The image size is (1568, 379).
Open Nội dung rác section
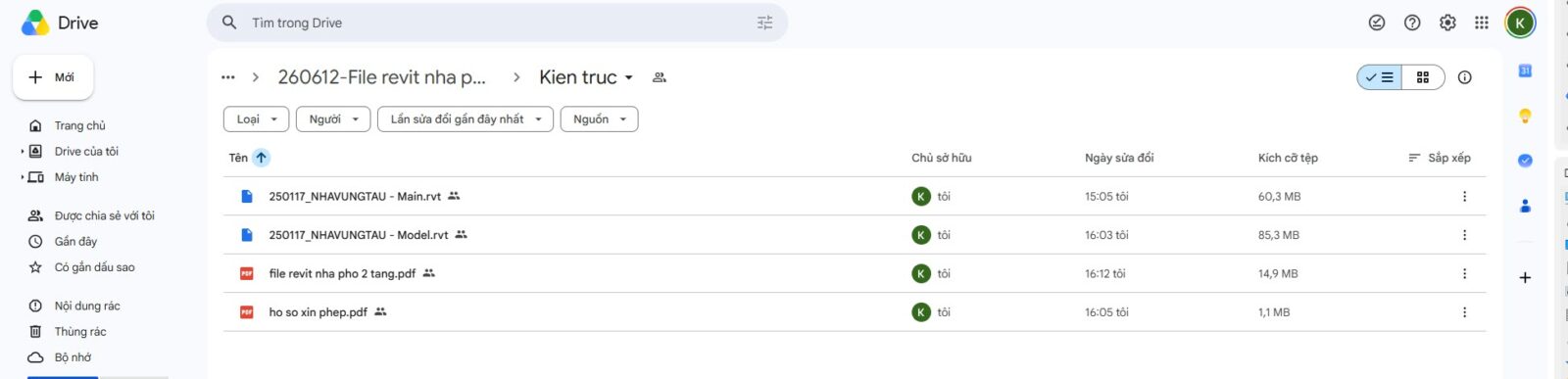click(87, 306)
